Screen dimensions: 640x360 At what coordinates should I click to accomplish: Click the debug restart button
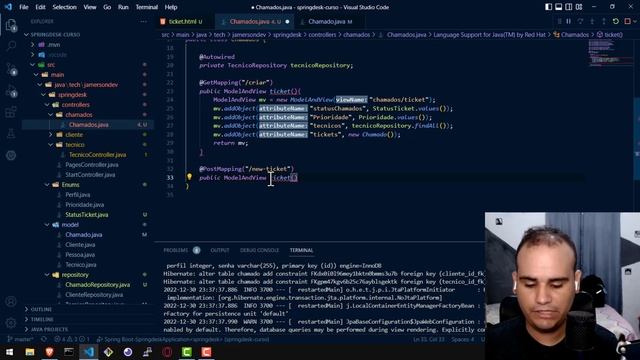coord(616,21)
